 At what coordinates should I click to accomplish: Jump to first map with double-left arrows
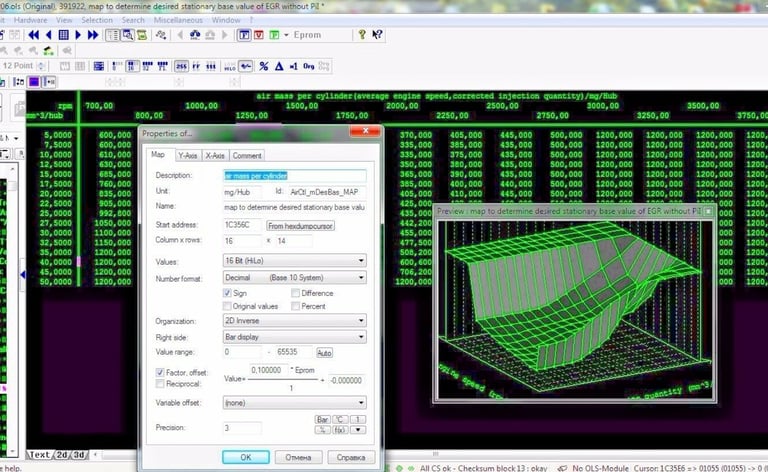pos(33,35)
